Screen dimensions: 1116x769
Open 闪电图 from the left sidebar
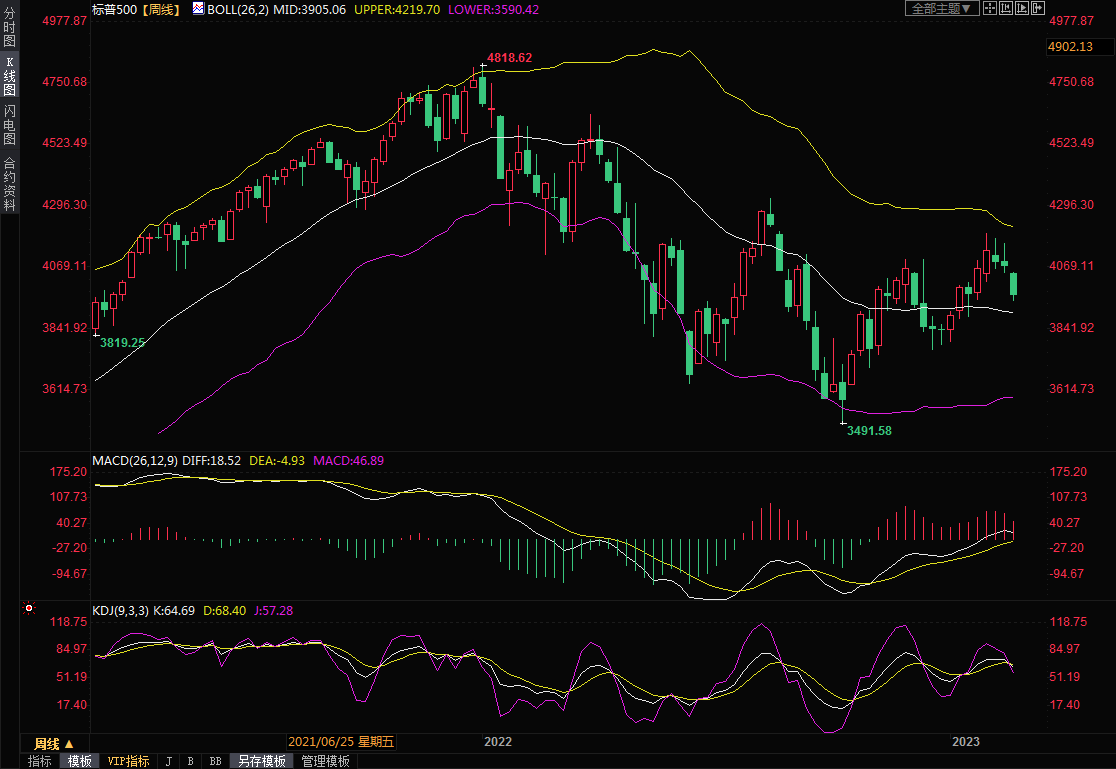click(x=9, y=125)
